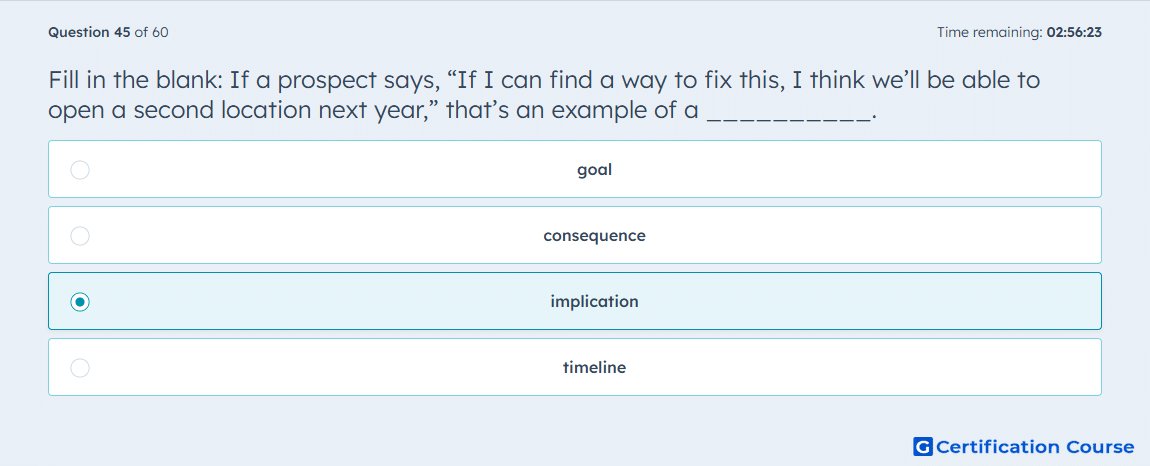Select the consequence radio button
1150x466 pixels.
point(80,236)
